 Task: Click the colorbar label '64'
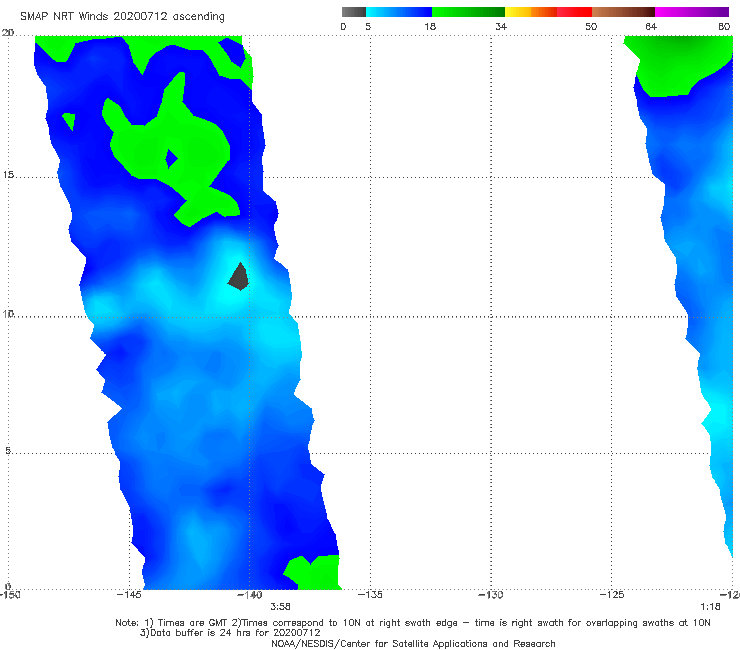651,27
